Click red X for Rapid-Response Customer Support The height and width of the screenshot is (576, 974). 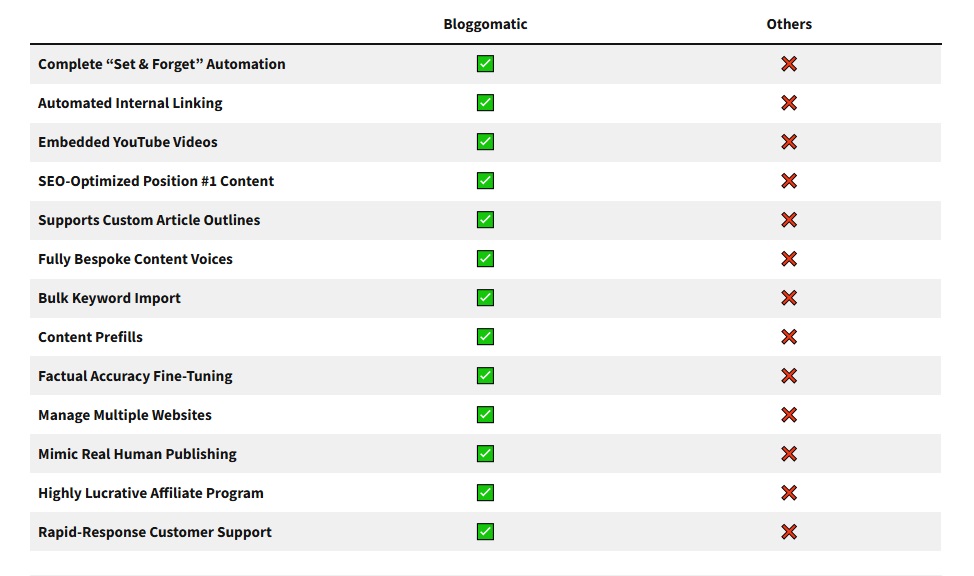[789, 532]
